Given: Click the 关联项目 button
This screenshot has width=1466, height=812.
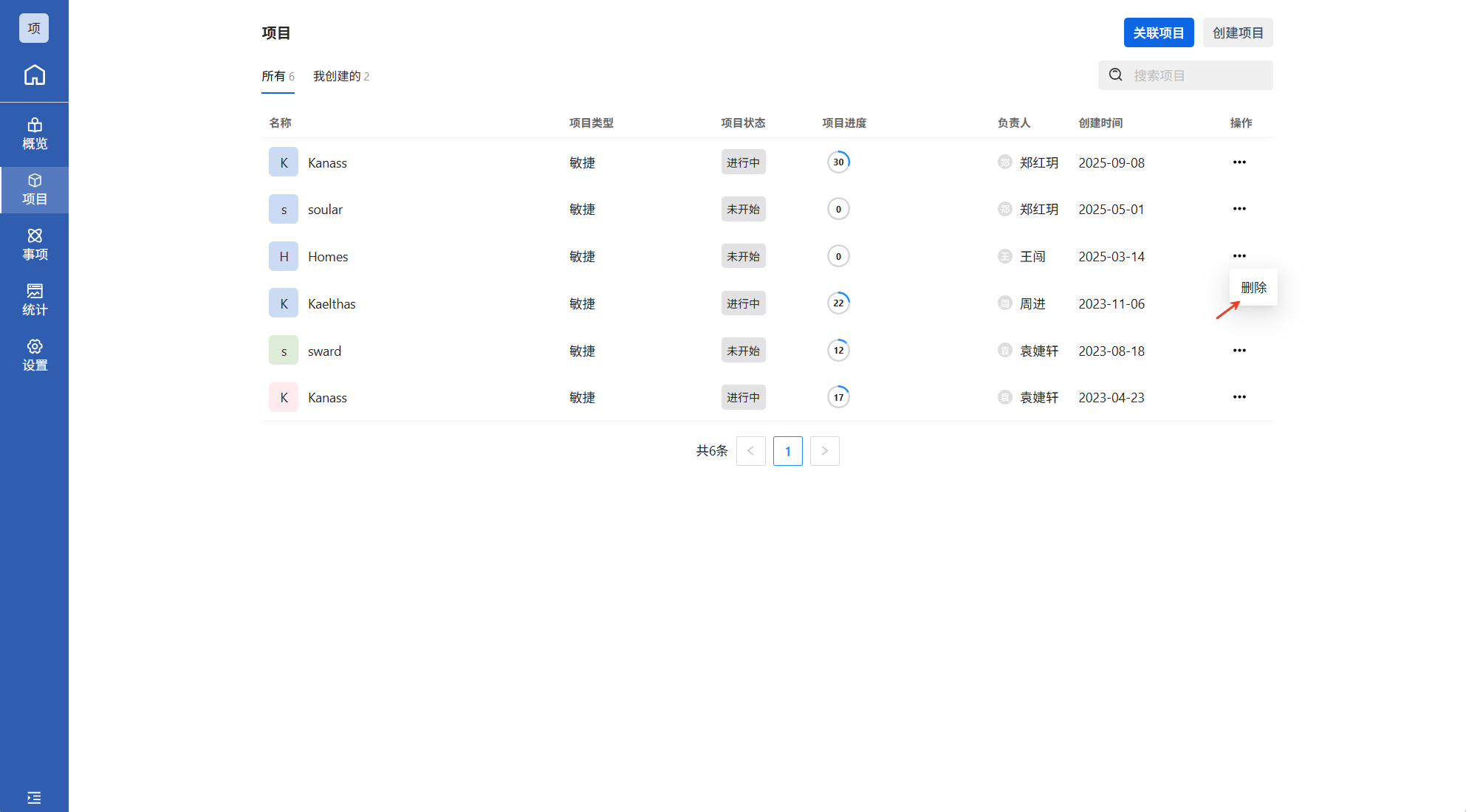Looking at the screenshot, I should coord(1158,33).
